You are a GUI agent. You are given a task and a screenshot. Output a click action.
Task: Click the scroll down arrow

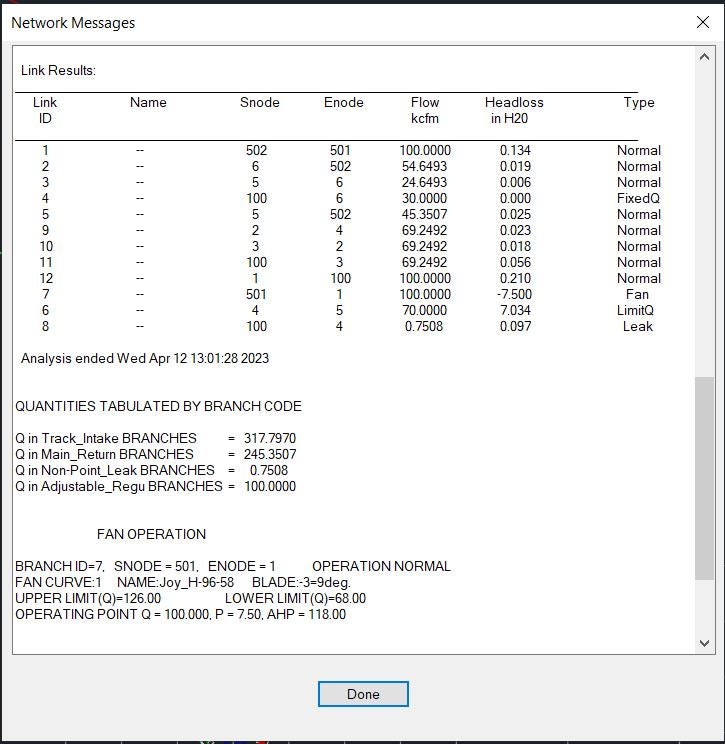705,643
